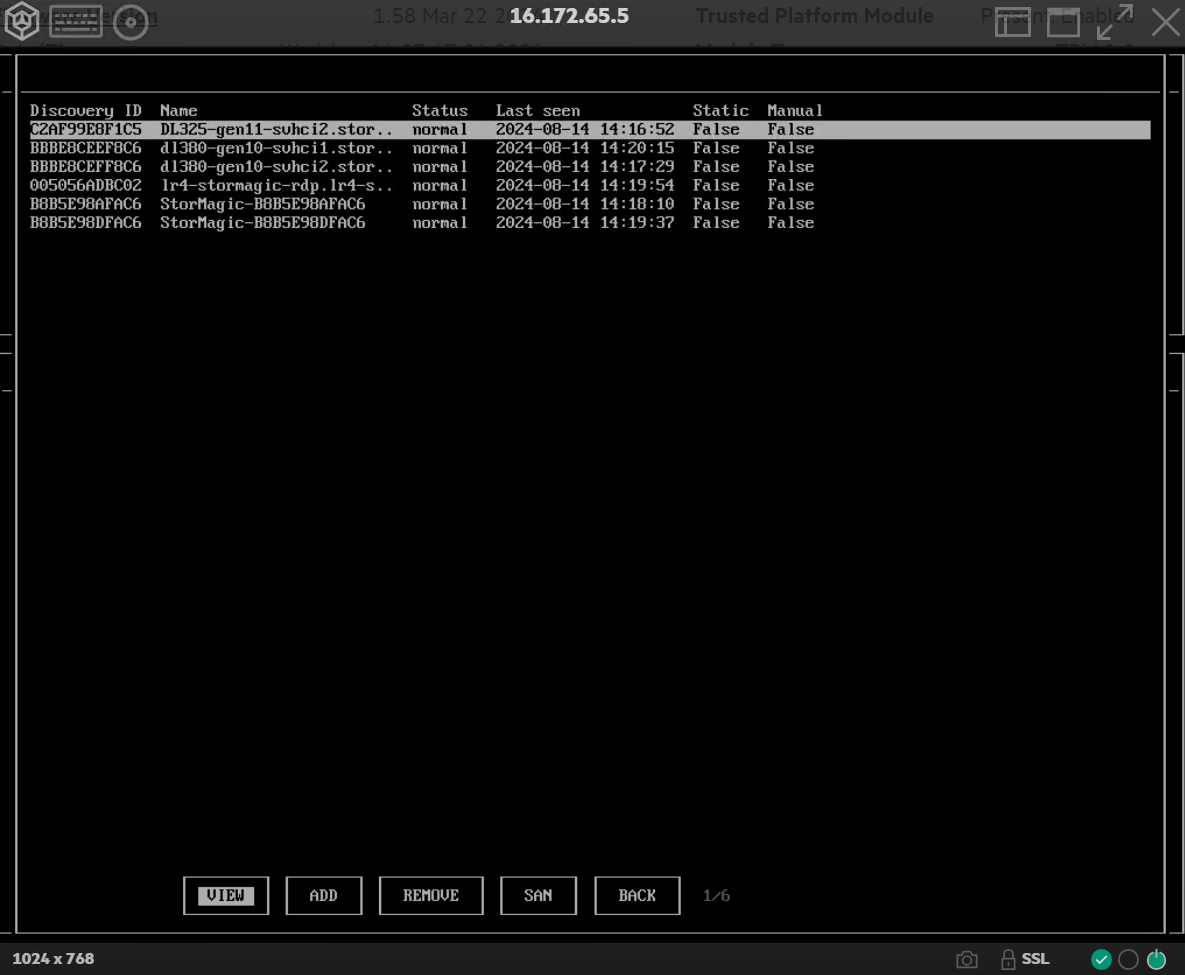Click the 1024 x 768 resolution label

[53, 959]
